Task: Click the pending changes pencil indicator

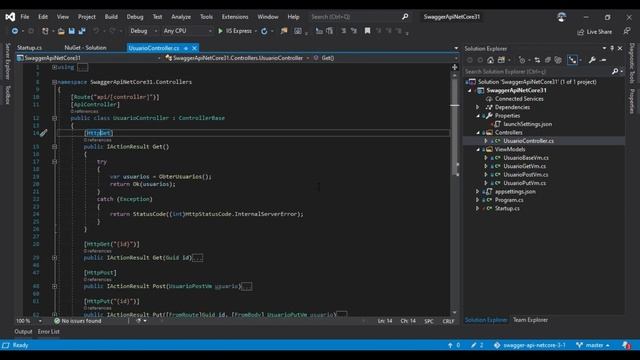Action: tap(477, 345)
